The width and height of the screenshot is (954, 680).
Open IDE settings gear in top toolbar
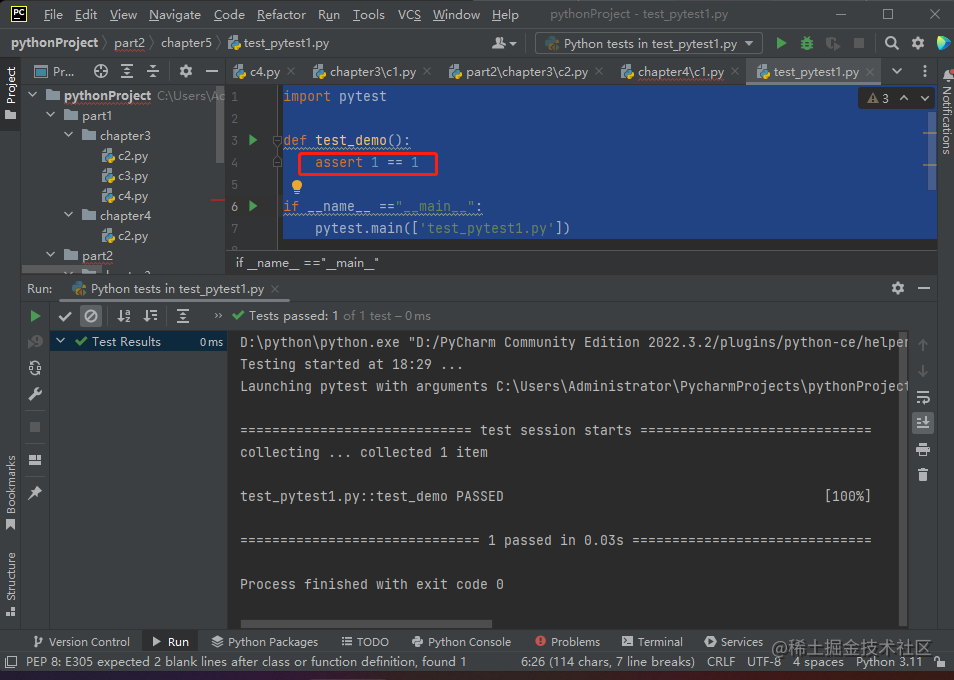point(917,43)
